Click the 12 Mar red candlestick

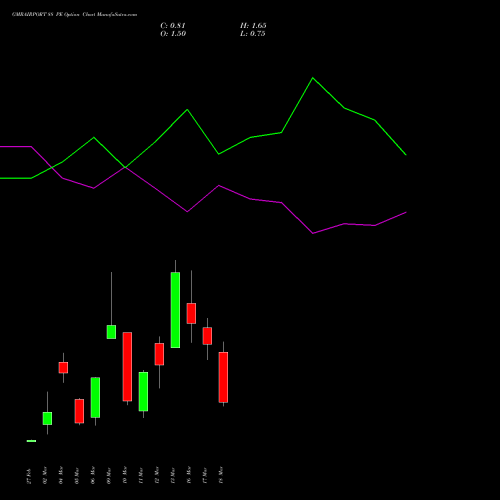(159, 354)
